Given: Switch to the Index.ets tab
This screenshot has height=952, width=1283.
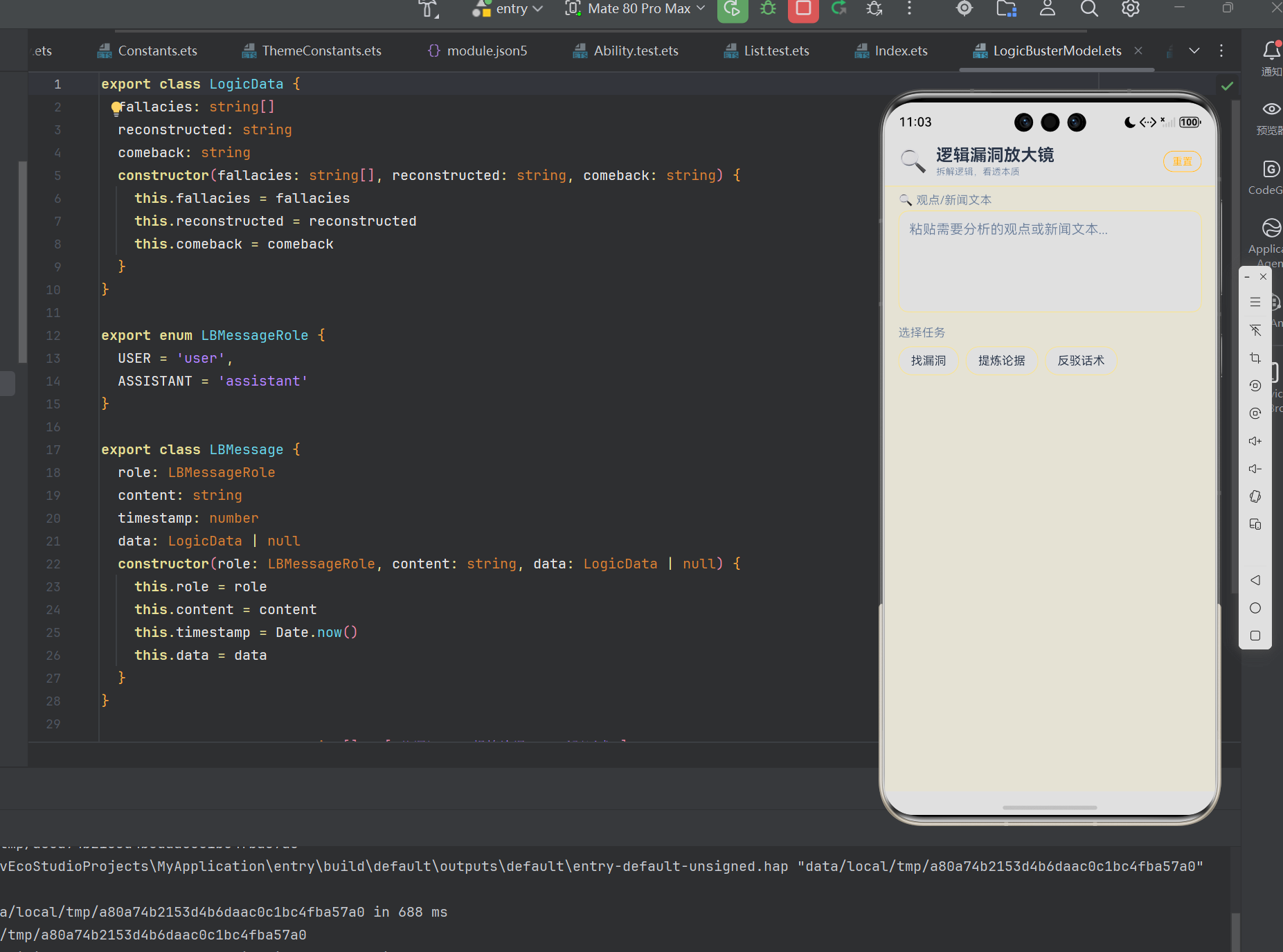Looking at the screenshot, I should (891, 51).
